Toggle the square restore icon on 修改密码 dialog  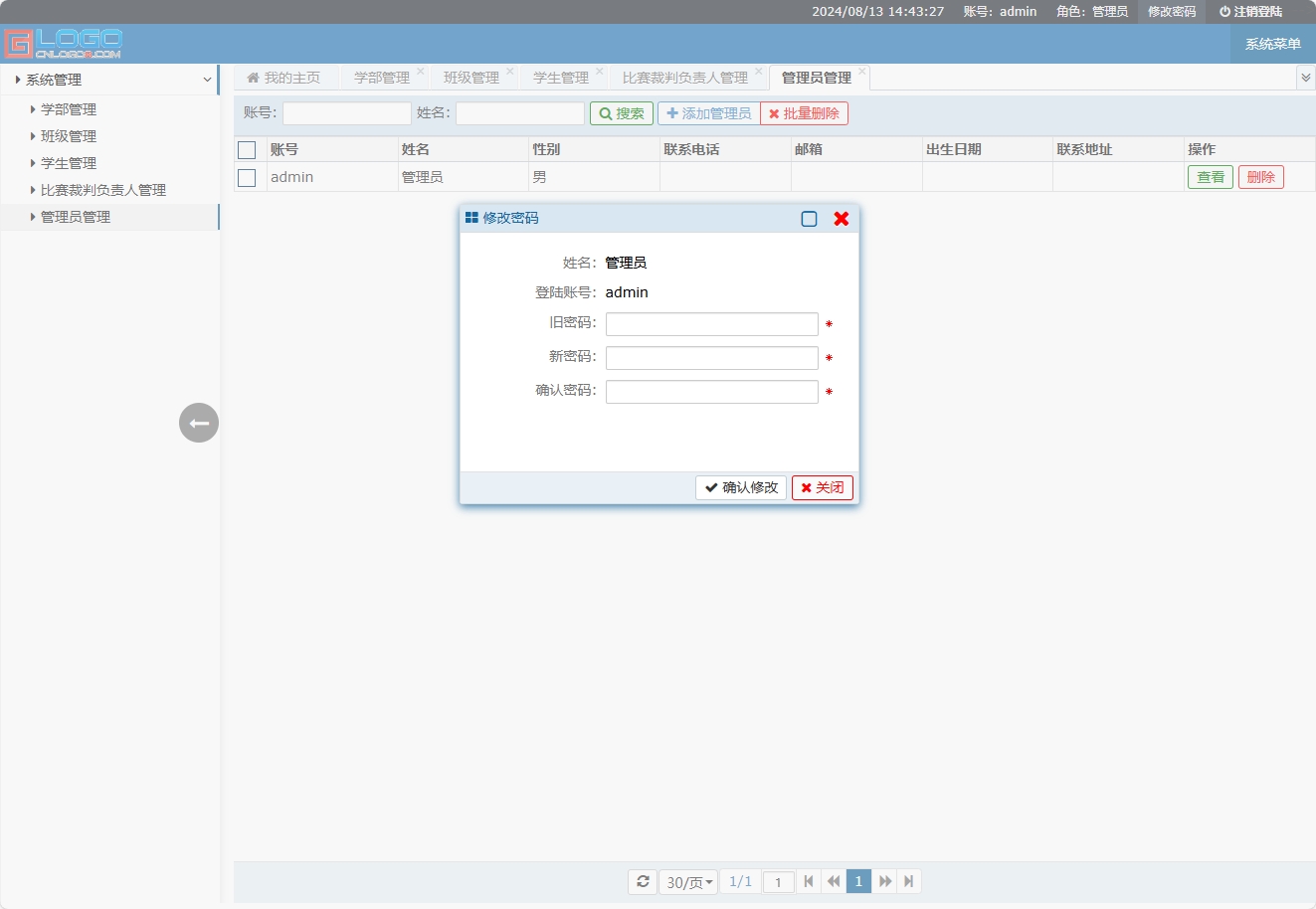pos(809,218)
